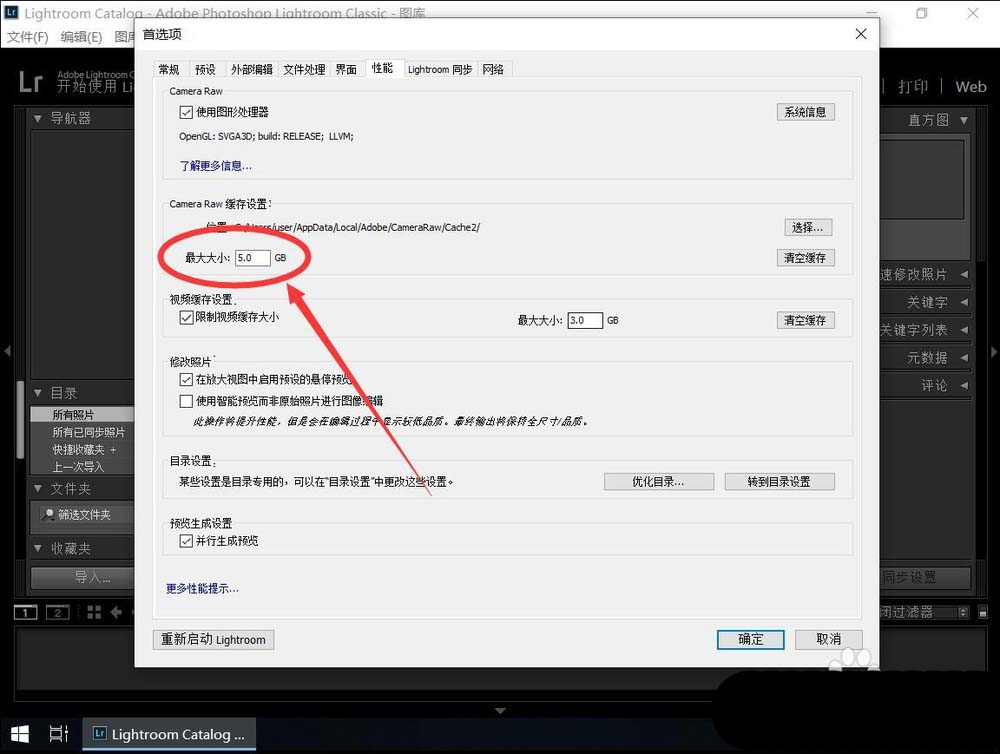Image resolution: width=1000 pixels, height=754 pixels.
Task: Collapse the 直方图 panel
Action: coord(964,120)
